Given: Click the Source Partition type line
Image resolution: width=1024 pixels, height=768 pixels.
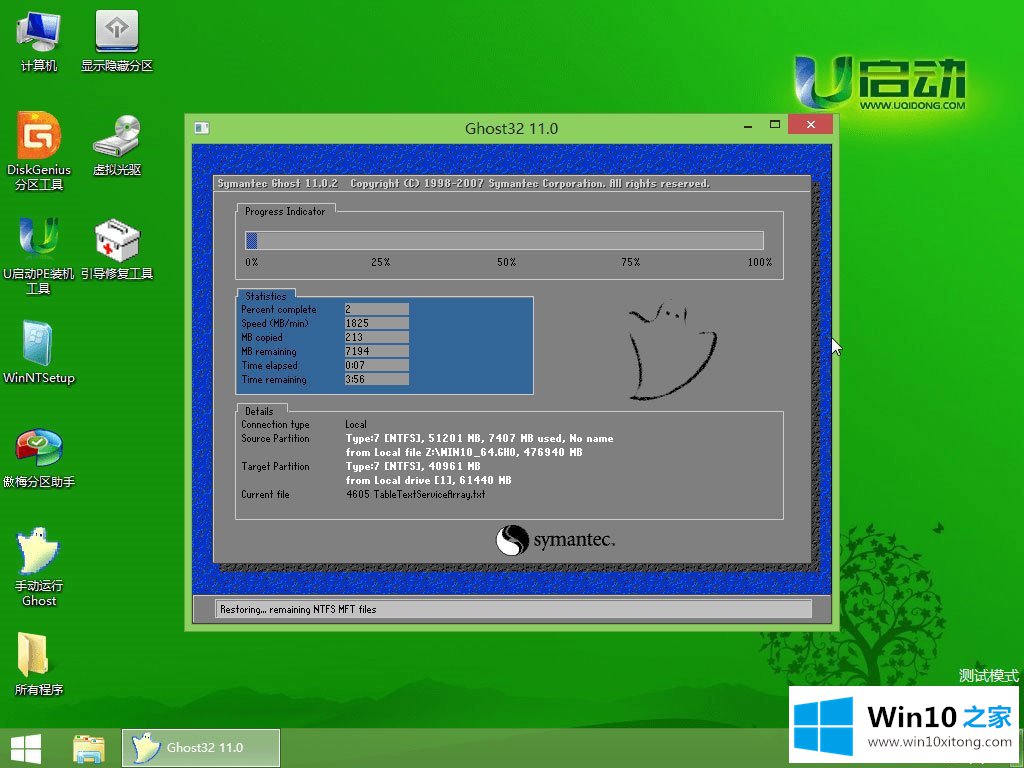Looking at the screenshot, I should pos(479,438).
